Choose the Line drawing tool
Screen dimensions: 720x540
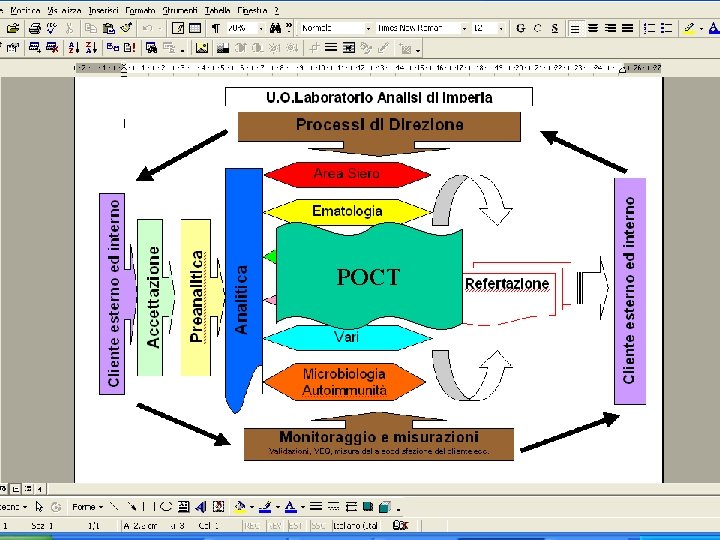[114, 507]
